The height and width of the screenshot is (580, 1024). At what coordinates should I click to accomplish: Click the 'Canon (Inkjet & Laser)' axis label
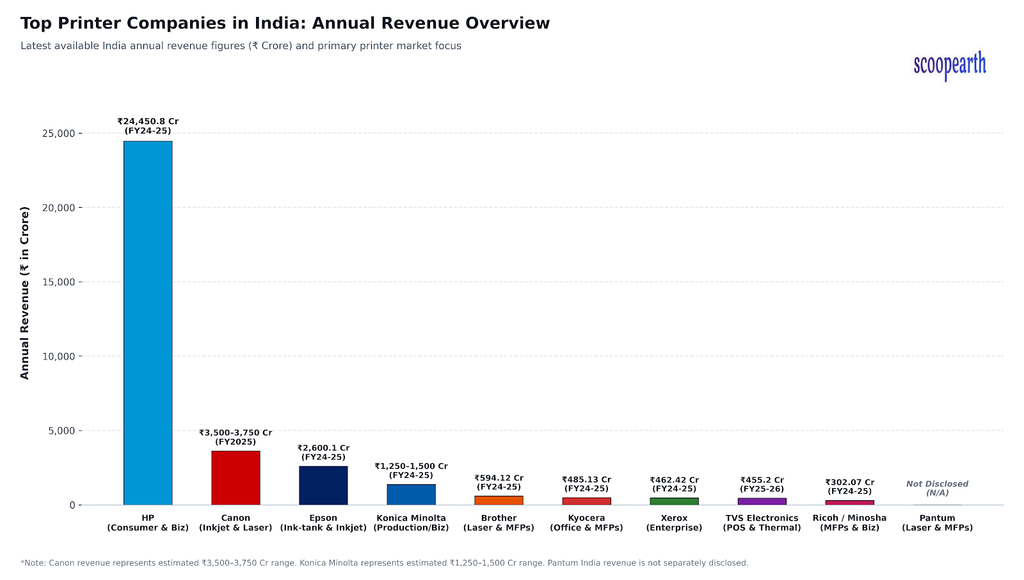236,523
